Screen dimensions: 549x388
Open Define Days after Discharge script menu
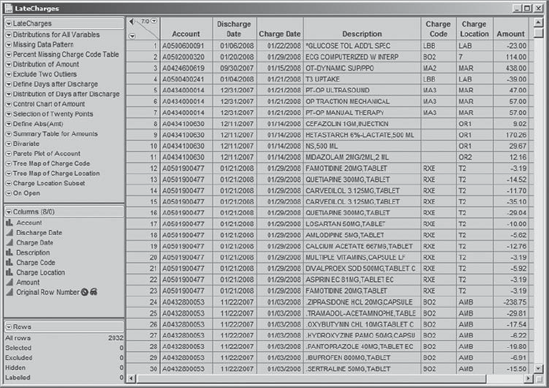(9, 84)
